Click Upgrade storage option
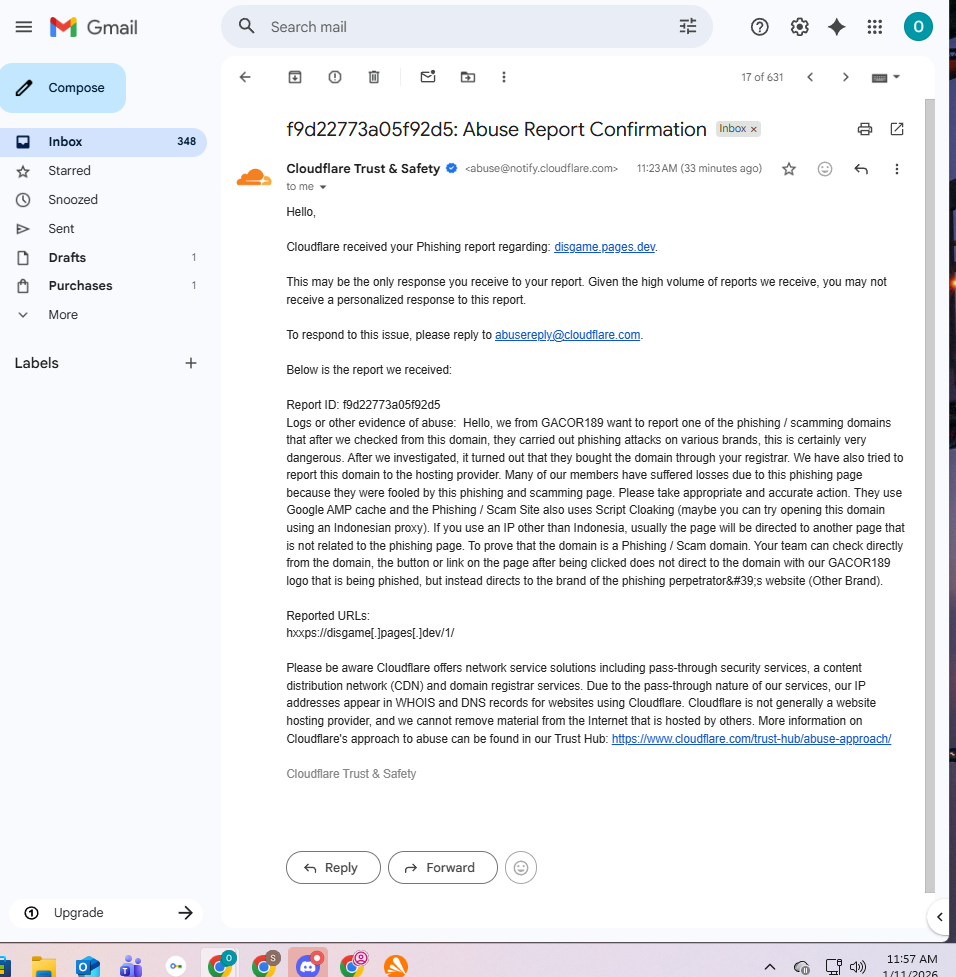Image resolution: width=956 pixels, height=977 pixels. pos(106,913)
